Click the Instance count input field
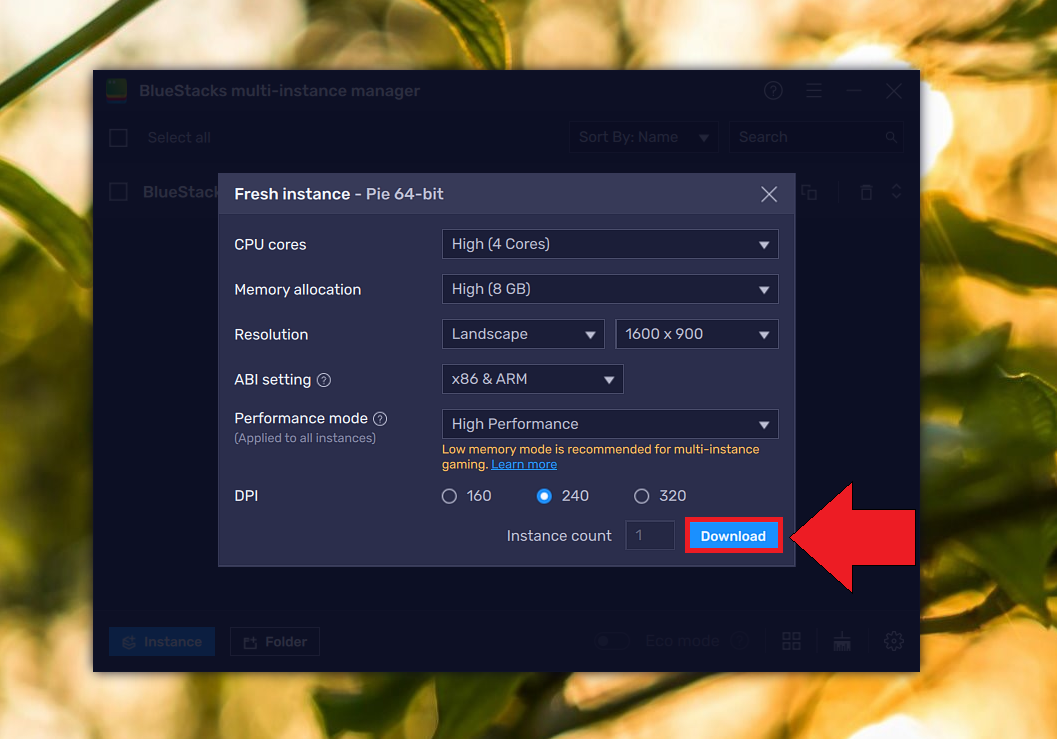Image resolution: width=1057 pixels, height=739 pixels. pos(649,535)
